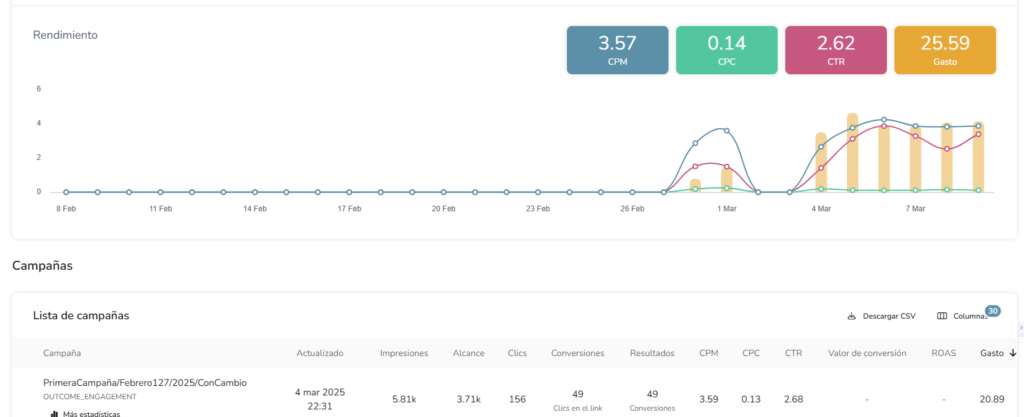Open the Columnas column selector
1024x417 pixels.
[x=962, y=316]
